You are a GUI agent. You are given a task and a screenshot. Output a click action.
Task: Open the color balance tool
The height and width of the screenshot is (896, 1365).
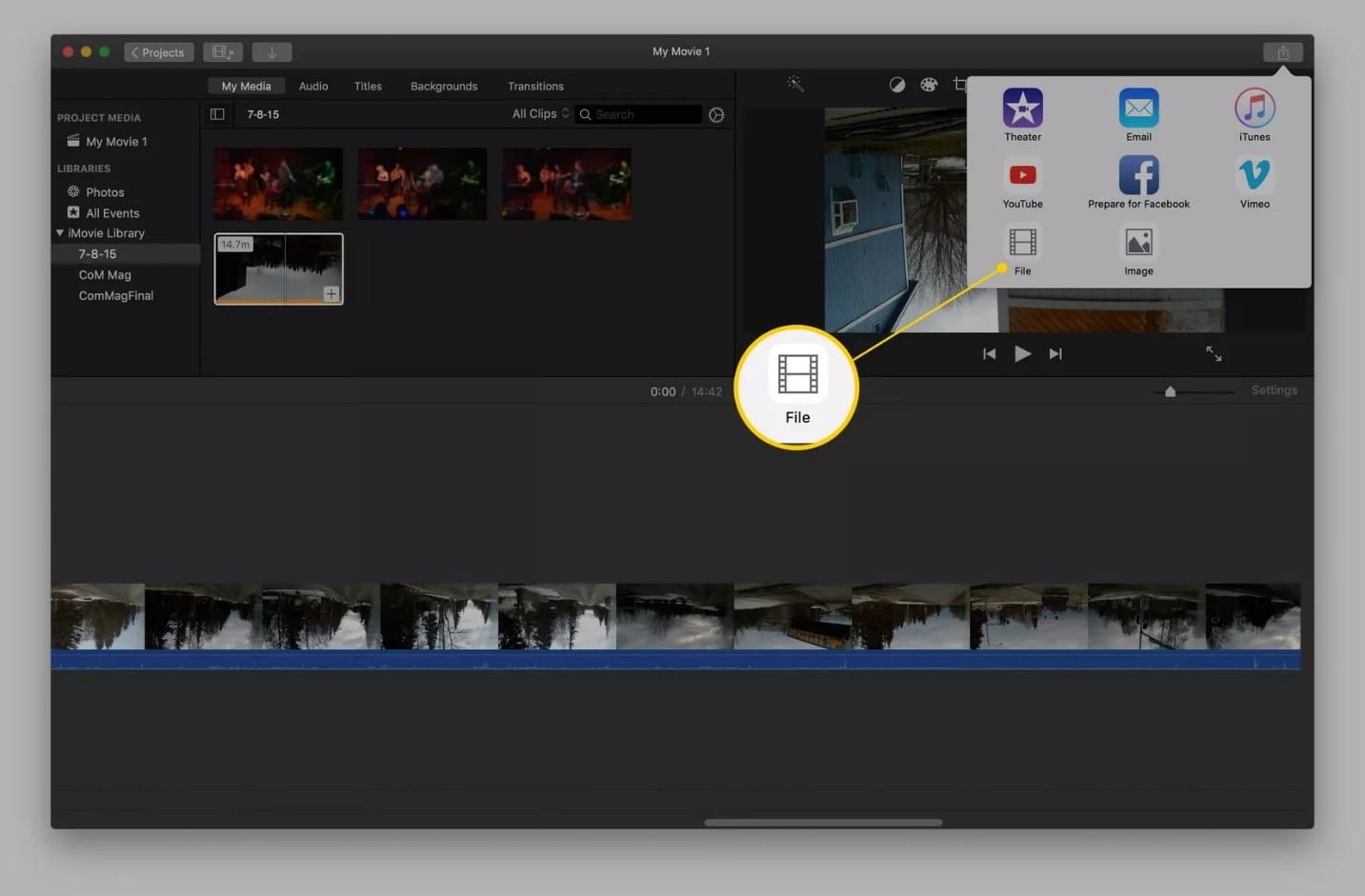pyautogui.click(x=896, y=84)
